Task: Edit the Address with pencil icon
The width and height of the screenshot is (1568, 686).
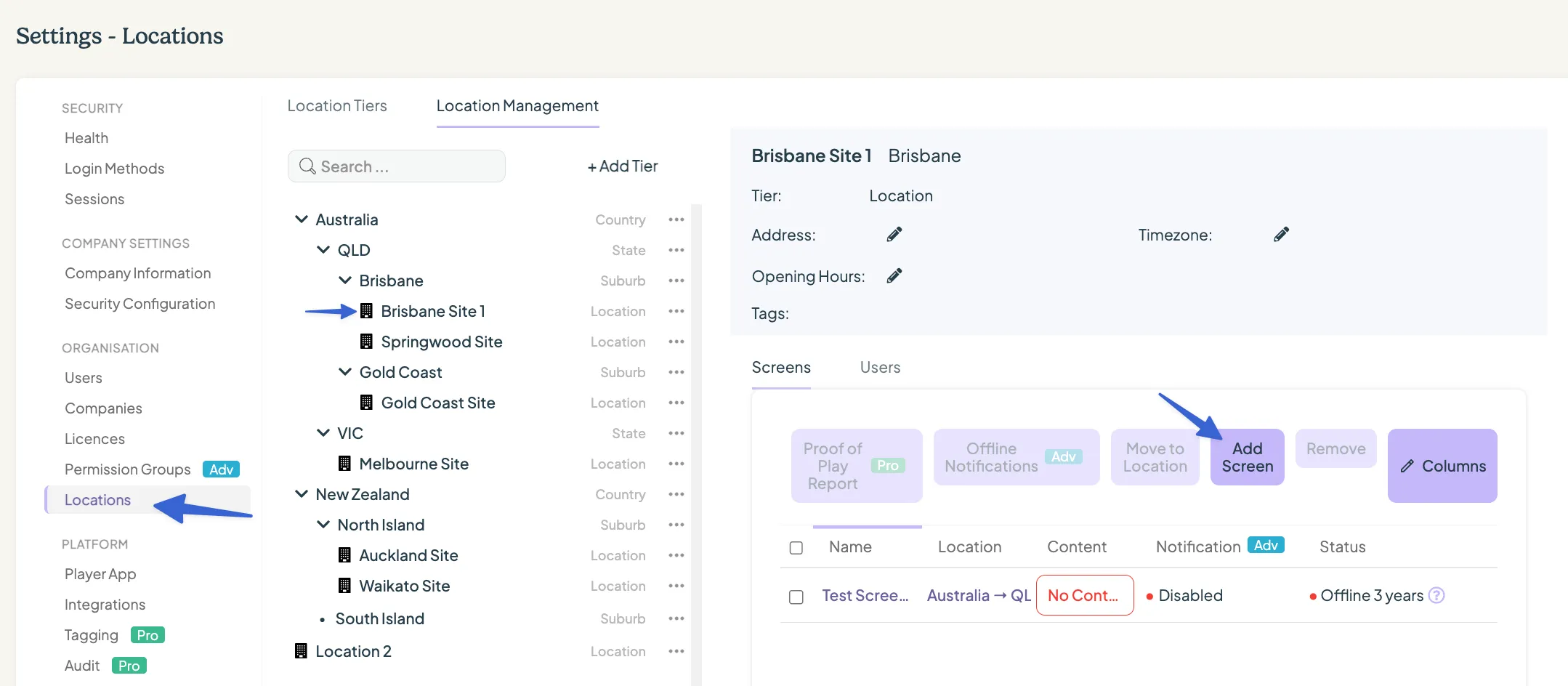Action: [x=894, y=234]
